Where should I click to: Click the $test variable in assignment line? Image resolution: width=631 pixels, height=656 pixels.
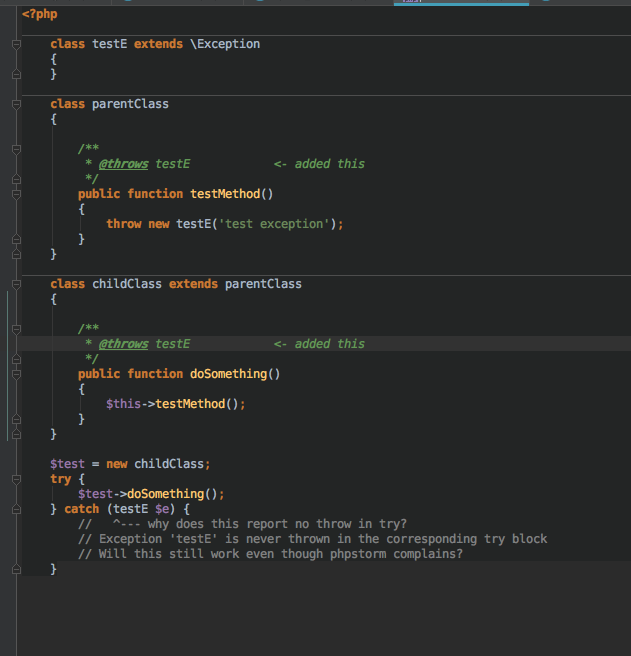pyautogui.click(x=67, y=464)
